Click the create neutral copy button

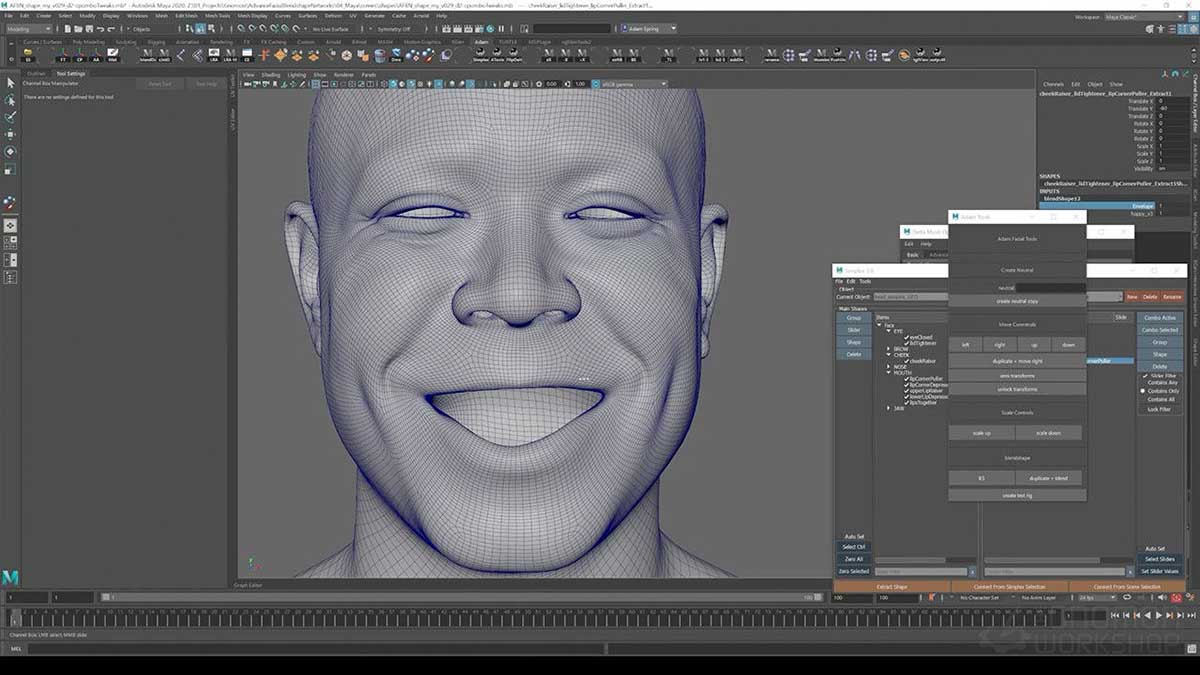[x=1018, y=301]
